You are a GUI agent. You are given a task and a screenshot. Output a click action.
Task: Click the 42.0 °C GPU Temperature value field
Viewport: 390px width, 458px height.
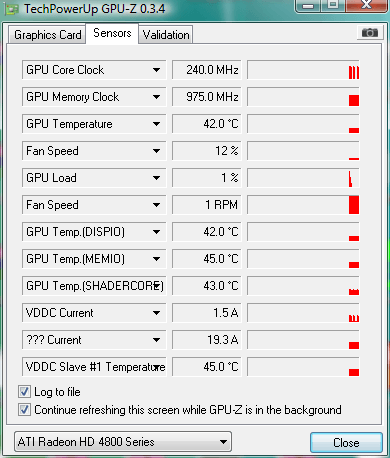tap(207, 124)
